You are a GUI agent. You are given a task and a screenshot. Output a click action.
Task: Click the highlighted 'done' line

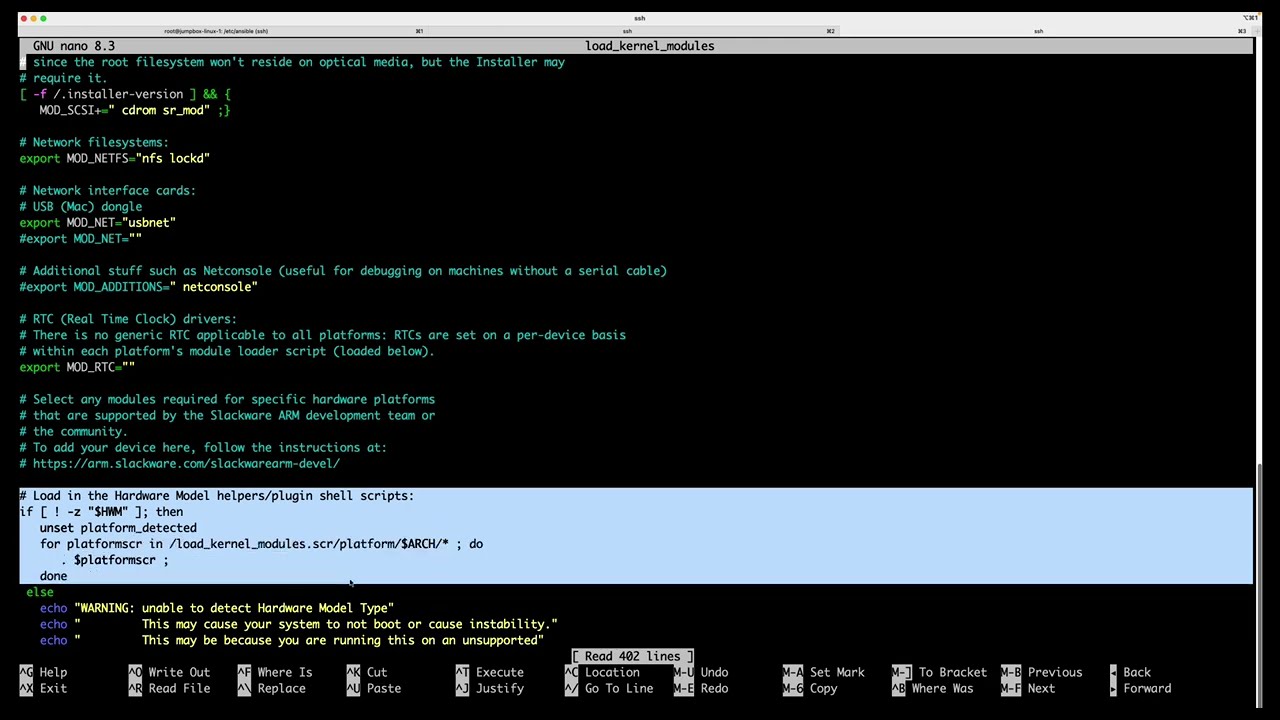[54, 576]
